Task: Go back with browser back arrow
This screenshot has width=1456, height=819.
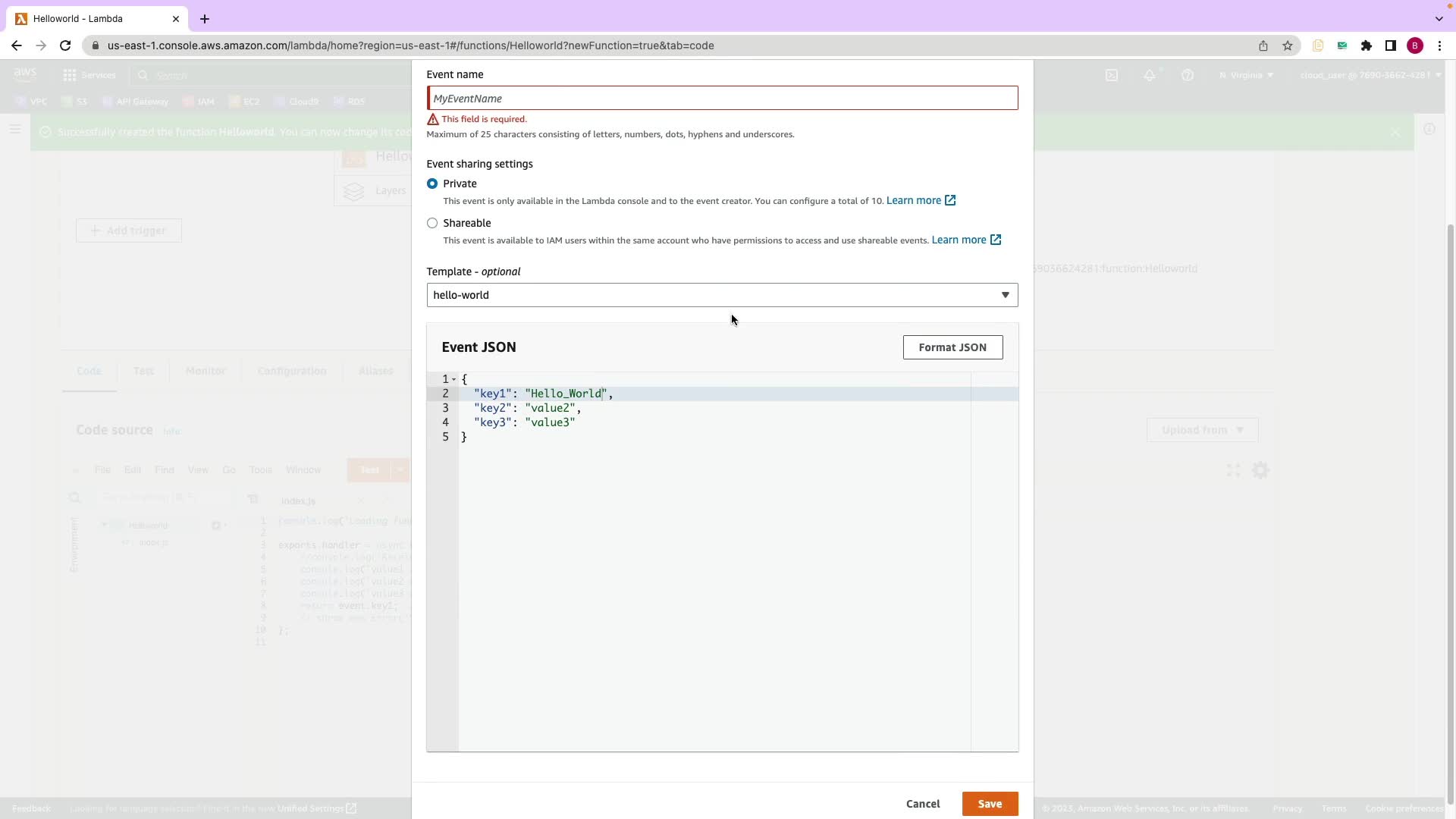Action: [x=17, y=45]
